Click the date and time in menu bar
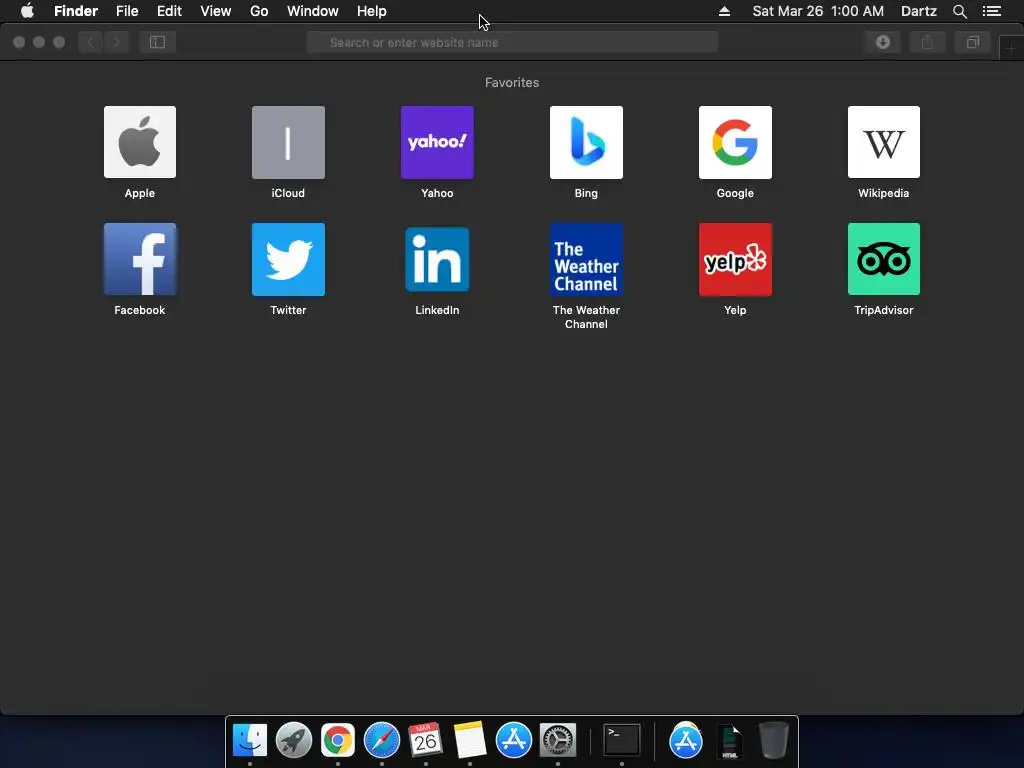 pyautogui.click(x=818, y=11)
